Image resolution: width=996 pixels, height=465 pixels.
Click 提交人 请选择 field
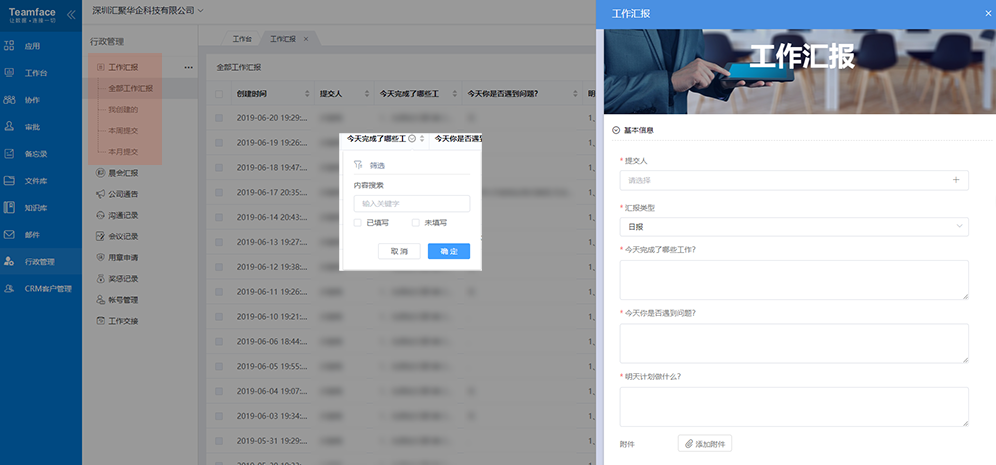[794, 180]
